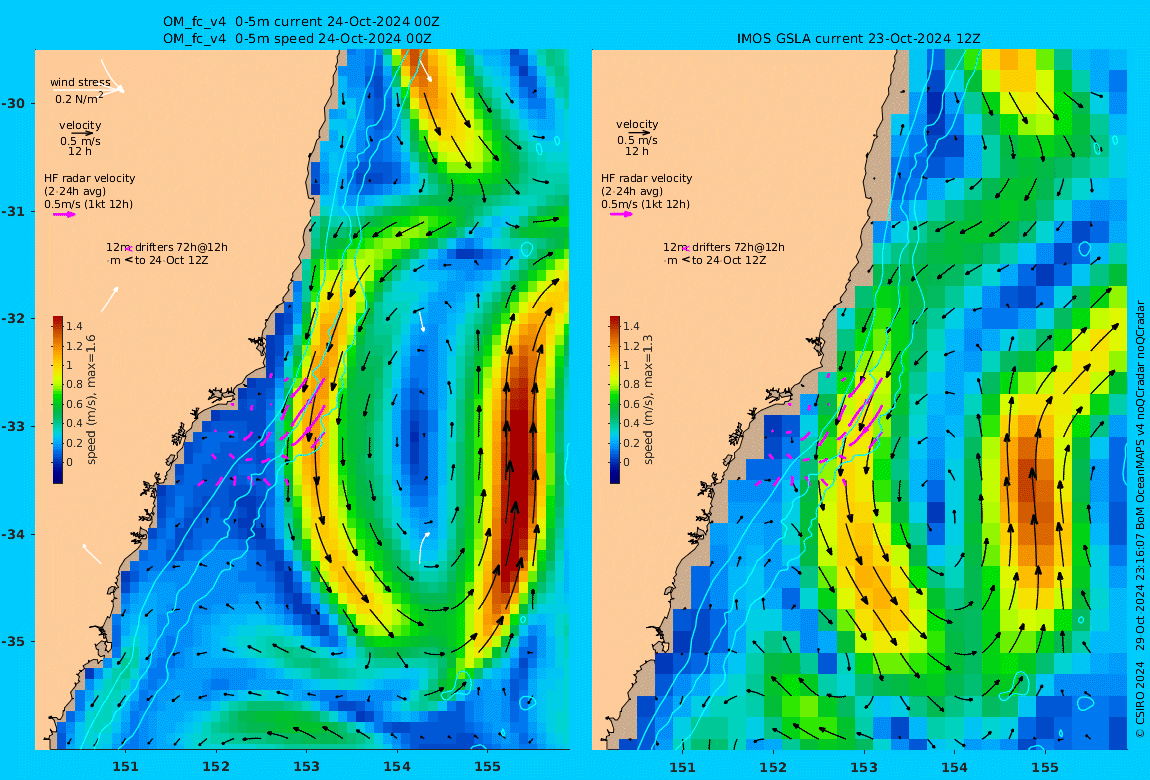Click magenta HF radar legend arrow in IMOS GSLA map

pos(621,214)
